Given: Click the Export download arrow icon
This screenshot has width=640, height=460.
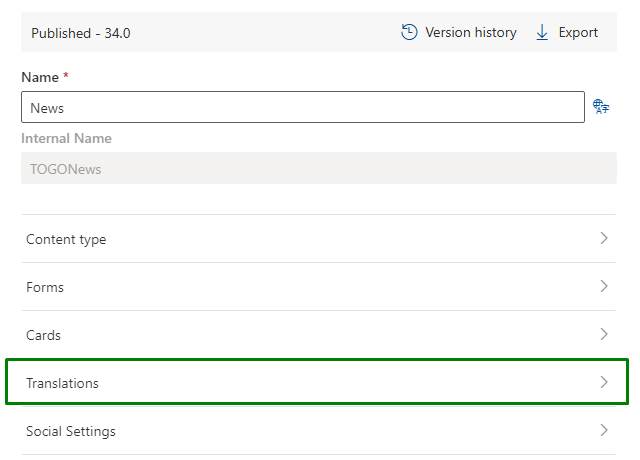Looking at the screenshot, I should tap(542, 32).
